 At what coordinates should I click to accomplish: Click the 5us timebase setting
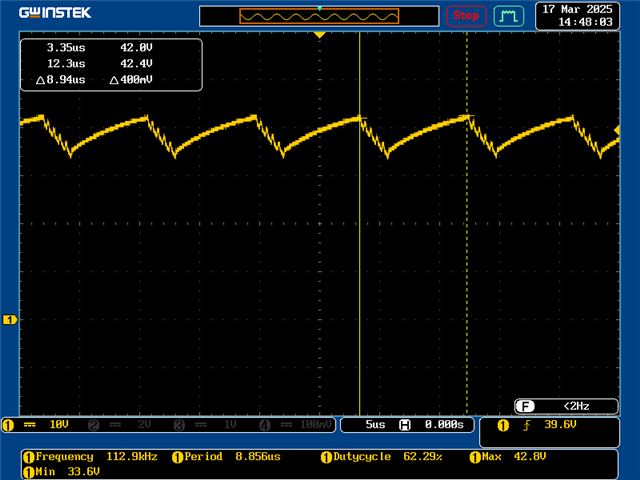pos(376,425)
